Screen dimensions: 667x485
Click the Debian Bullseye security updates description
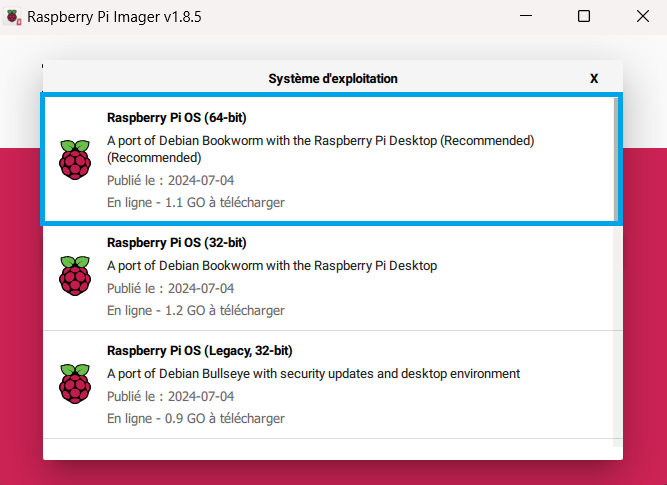[x=313, y=374]
